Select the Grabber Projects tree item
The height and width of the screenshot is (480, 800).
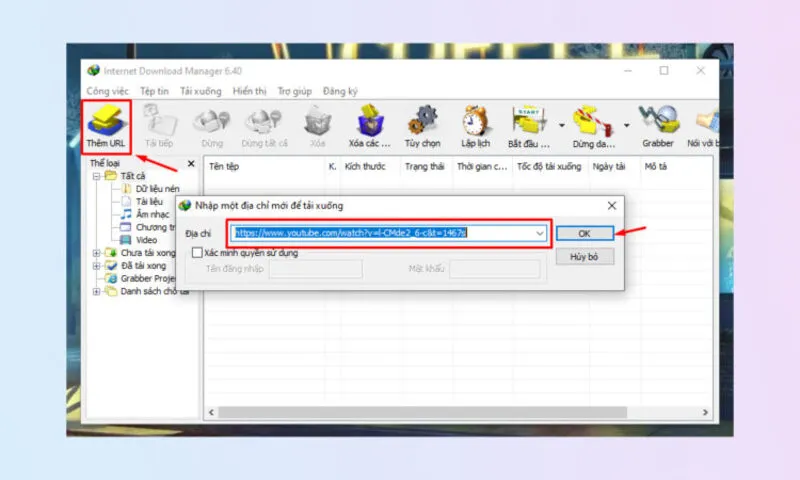(x=140, y=279)
